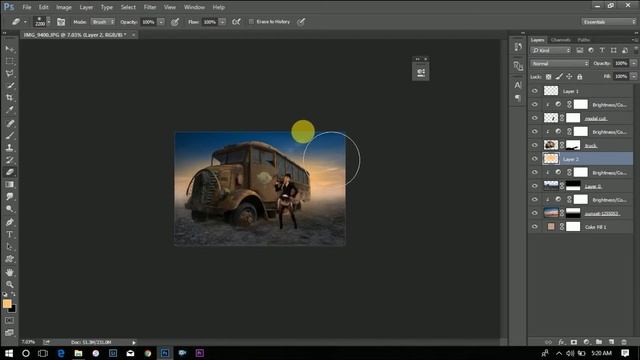Open the History panel icon
Image resolution: width=640 pixels, height=360 pixels.
tap(518, 47)
